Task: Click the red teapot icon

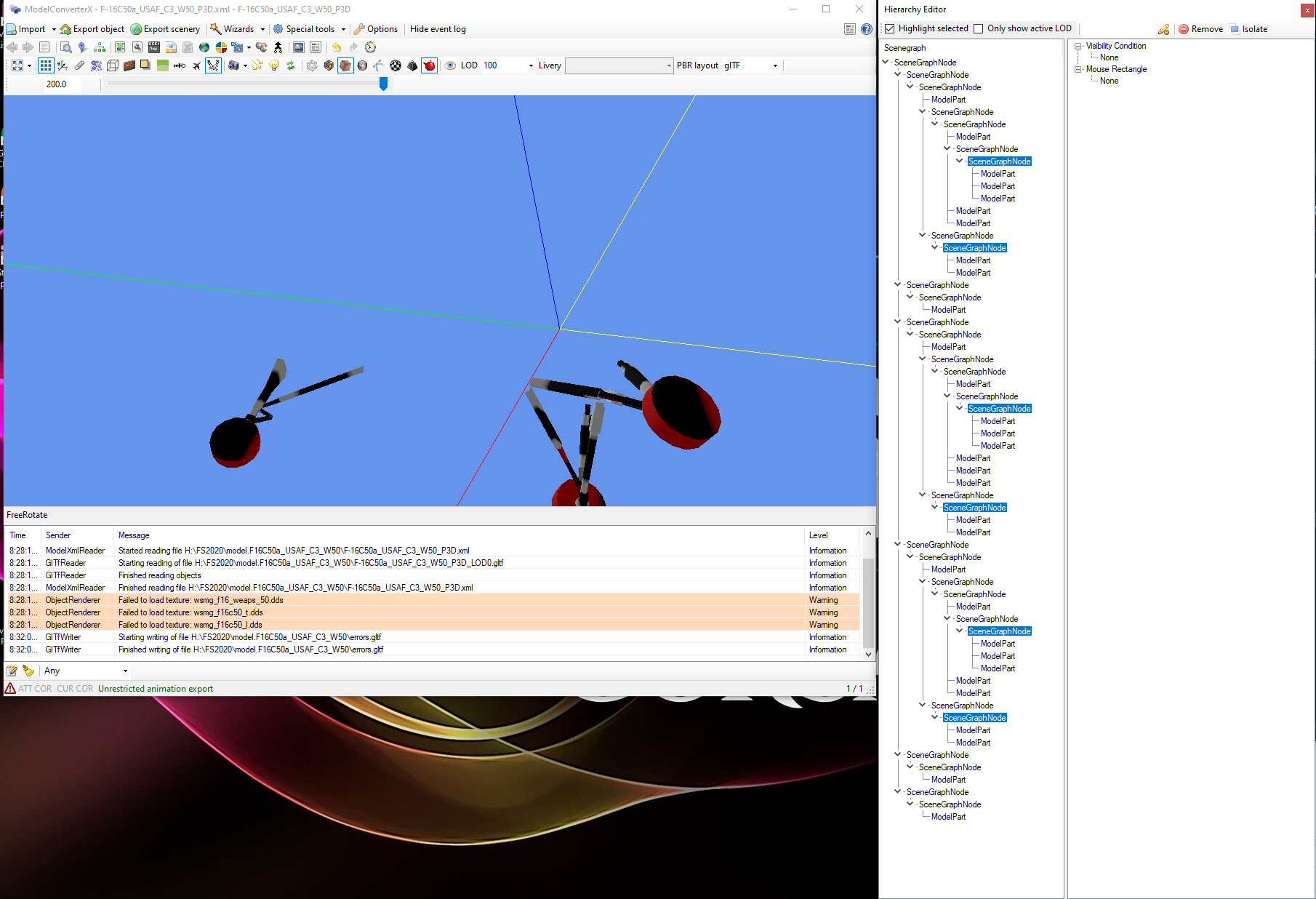Action: click(429, 65)
